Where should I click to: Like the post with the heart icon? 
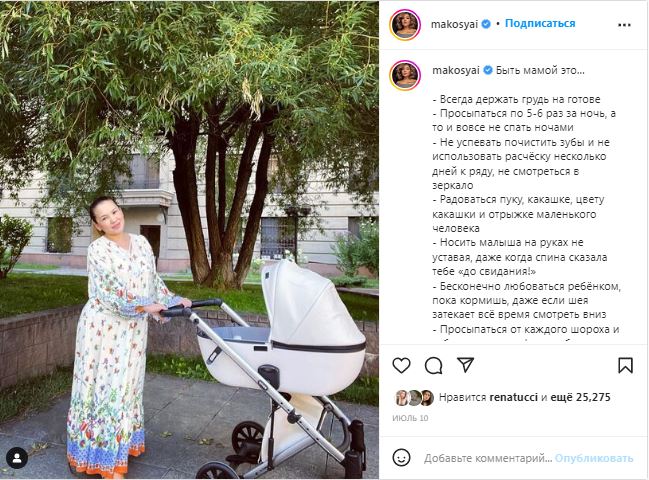coord(401,365)
